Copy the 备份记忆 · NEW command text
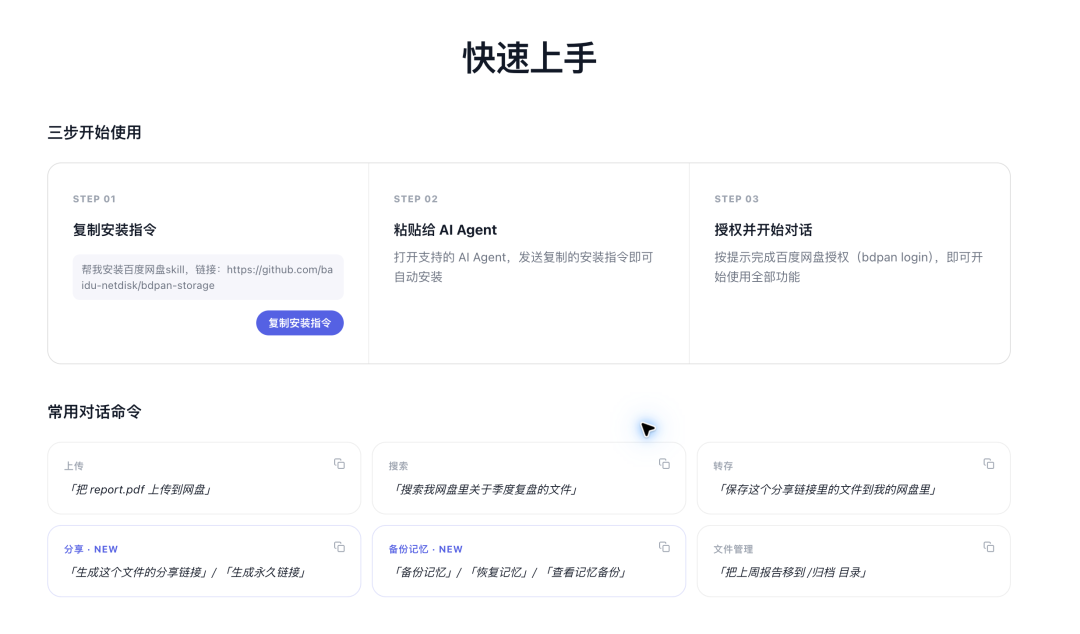Image resolution: width=1080 pixels, height=634 pixels. pyautogui.click(x=664, y=546)
